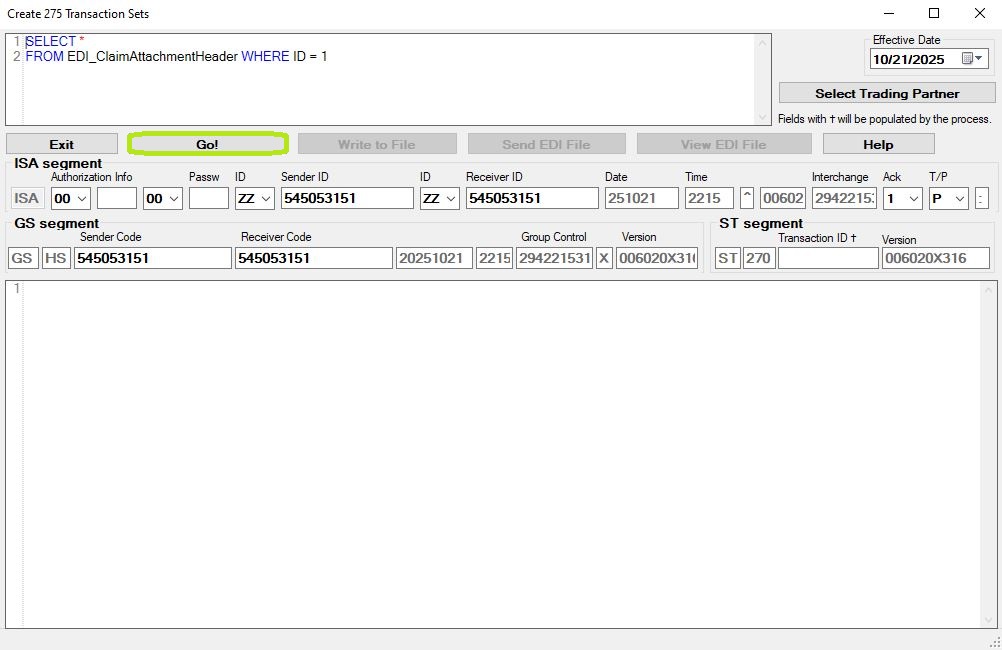Click the ISA Sender ID field
Image resolution: width=1002 pixels, height=650 pixels.
347,198
